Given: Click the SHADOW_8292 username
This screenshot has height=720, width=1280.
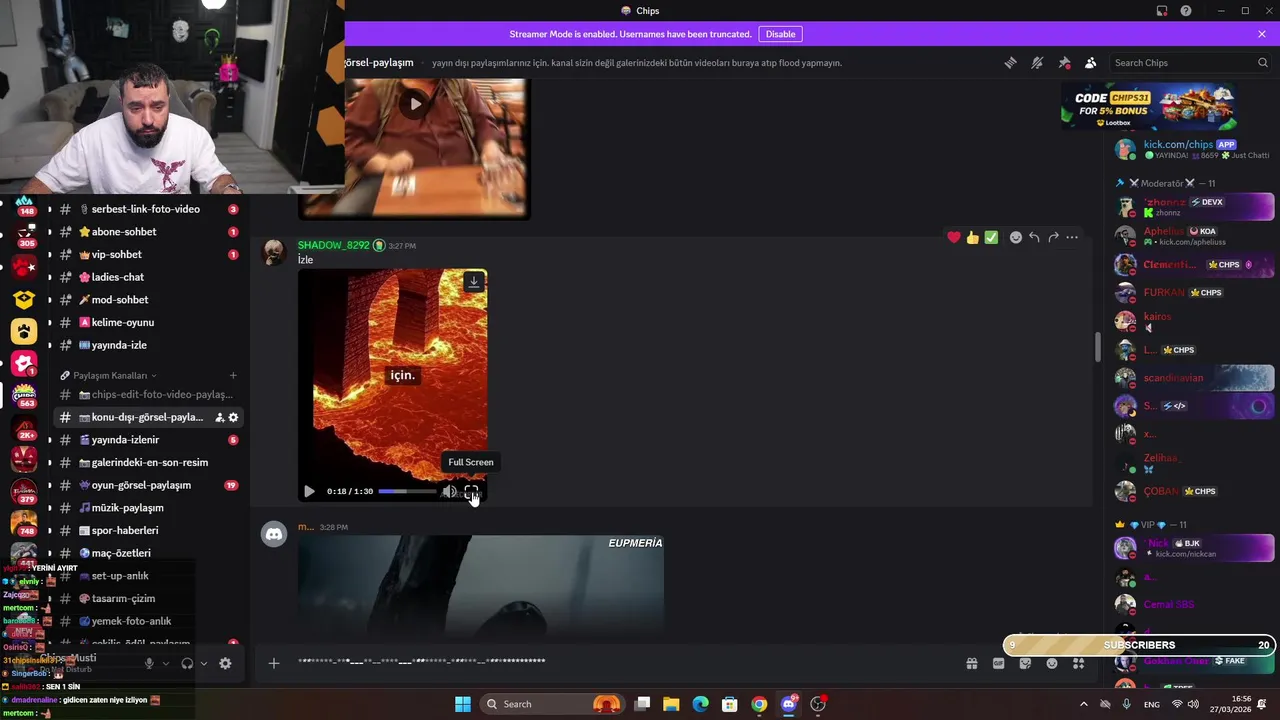Looking at the screenshot, I should coord(334,245).
